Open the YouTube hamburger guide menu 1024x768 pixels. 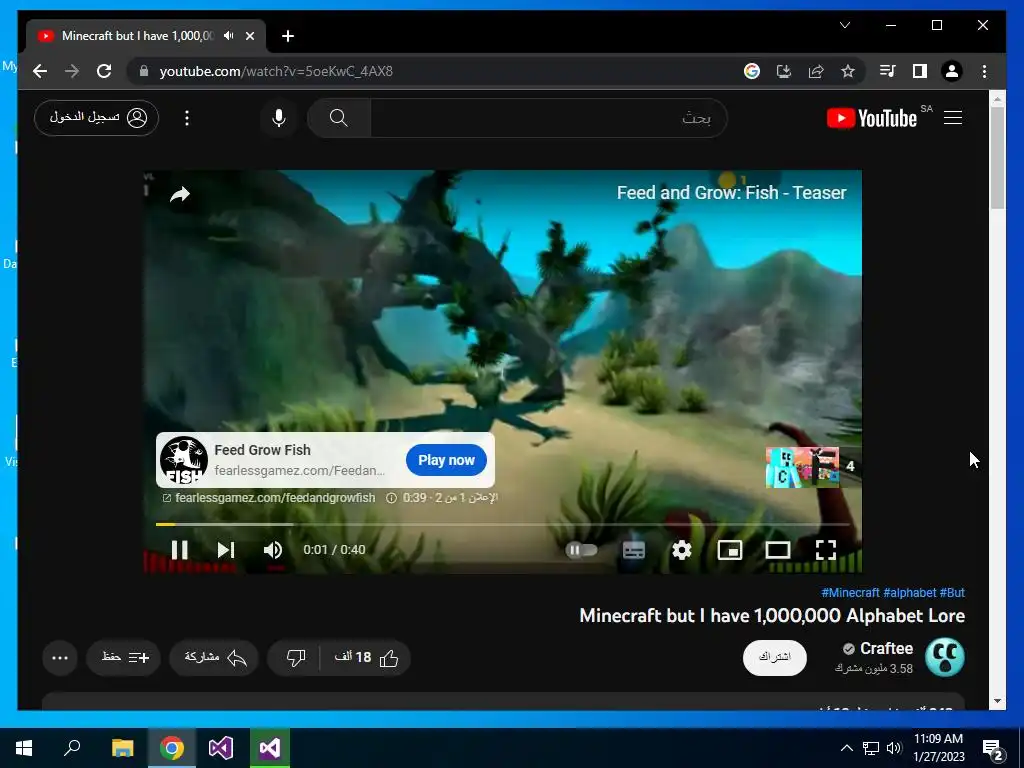pyautogui.click(x=953, y=118)
